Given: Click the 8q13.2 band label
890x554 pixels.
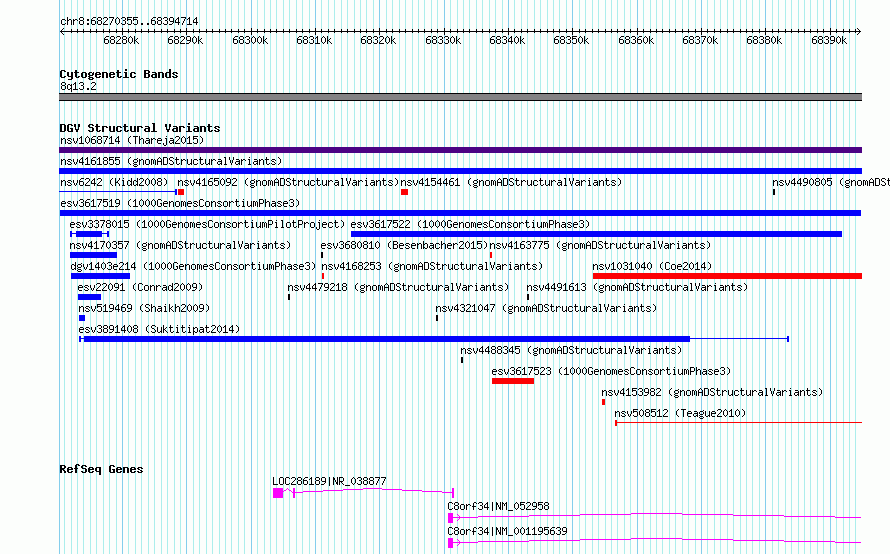Looking at the screenshot, I should point(78,86).
